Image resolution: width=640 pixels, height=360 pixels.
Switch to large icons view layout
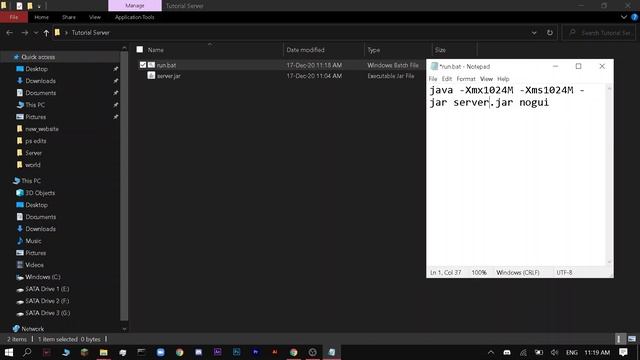point(631,339)
